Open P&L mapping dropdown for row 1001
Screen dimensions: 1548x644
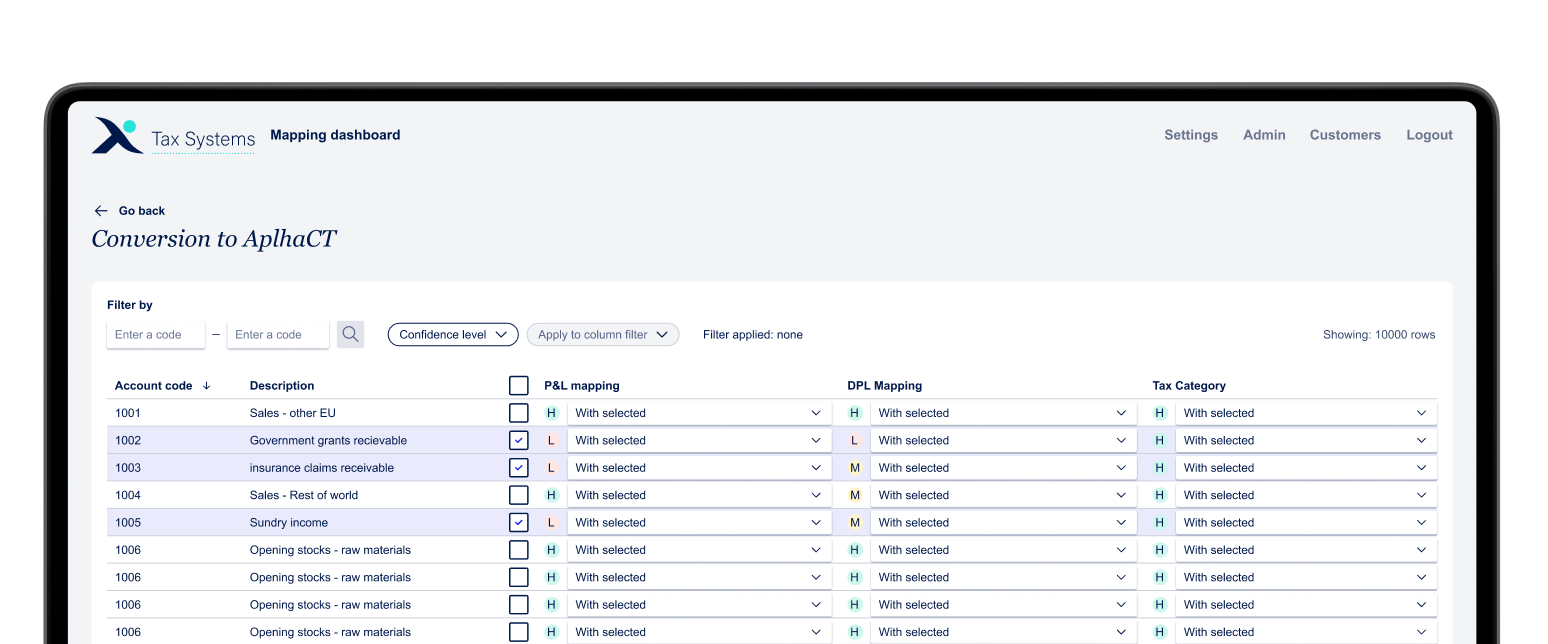(699, 413)
